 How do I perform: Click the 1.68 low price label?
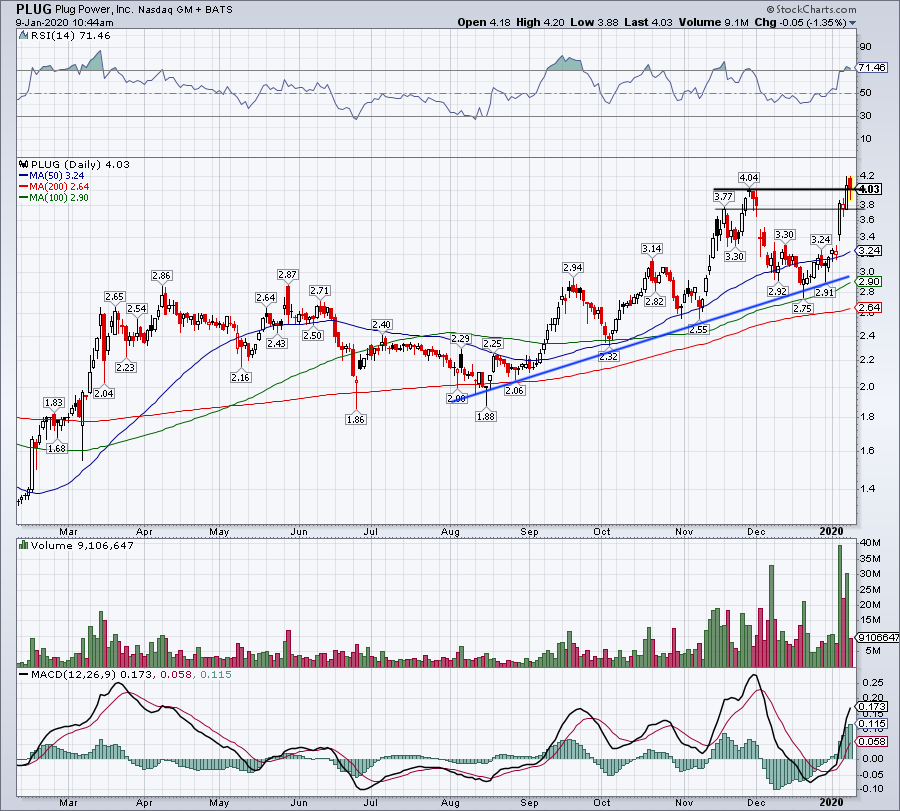click(57, 448)
